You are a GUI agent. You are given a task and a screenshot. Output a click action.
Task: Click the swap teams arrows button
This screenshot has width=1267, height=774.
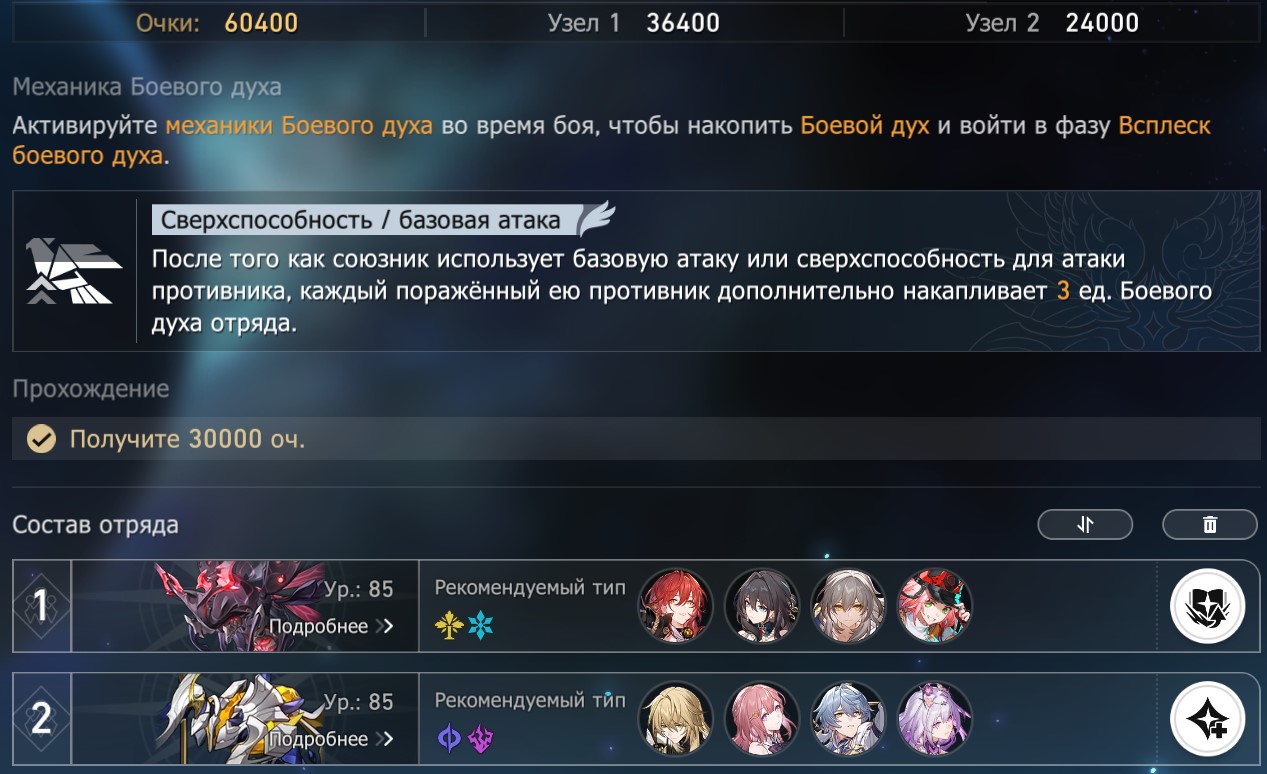click(1085, 524)
